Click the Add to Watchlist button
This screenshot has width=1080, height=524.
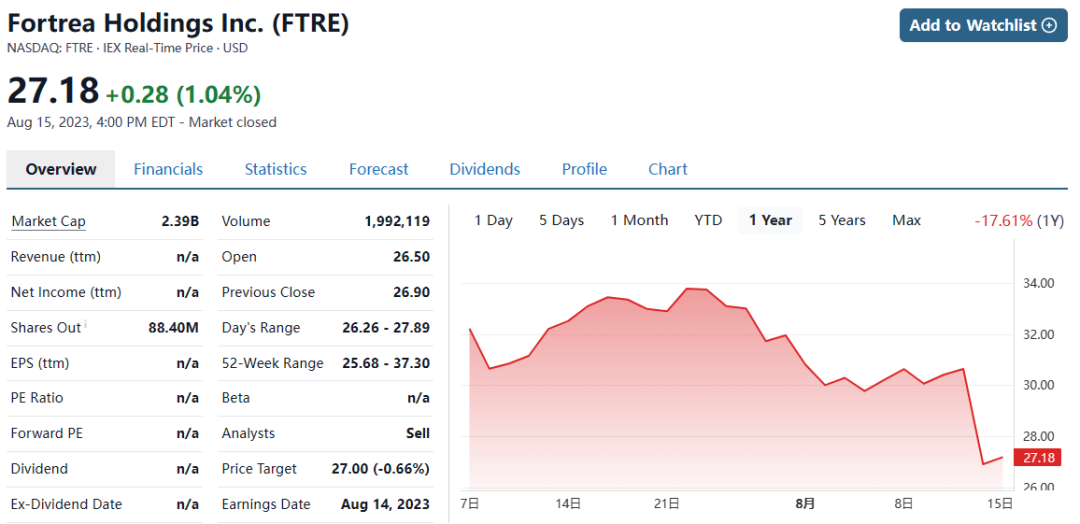pyautogui.click(x=983, y=25)
